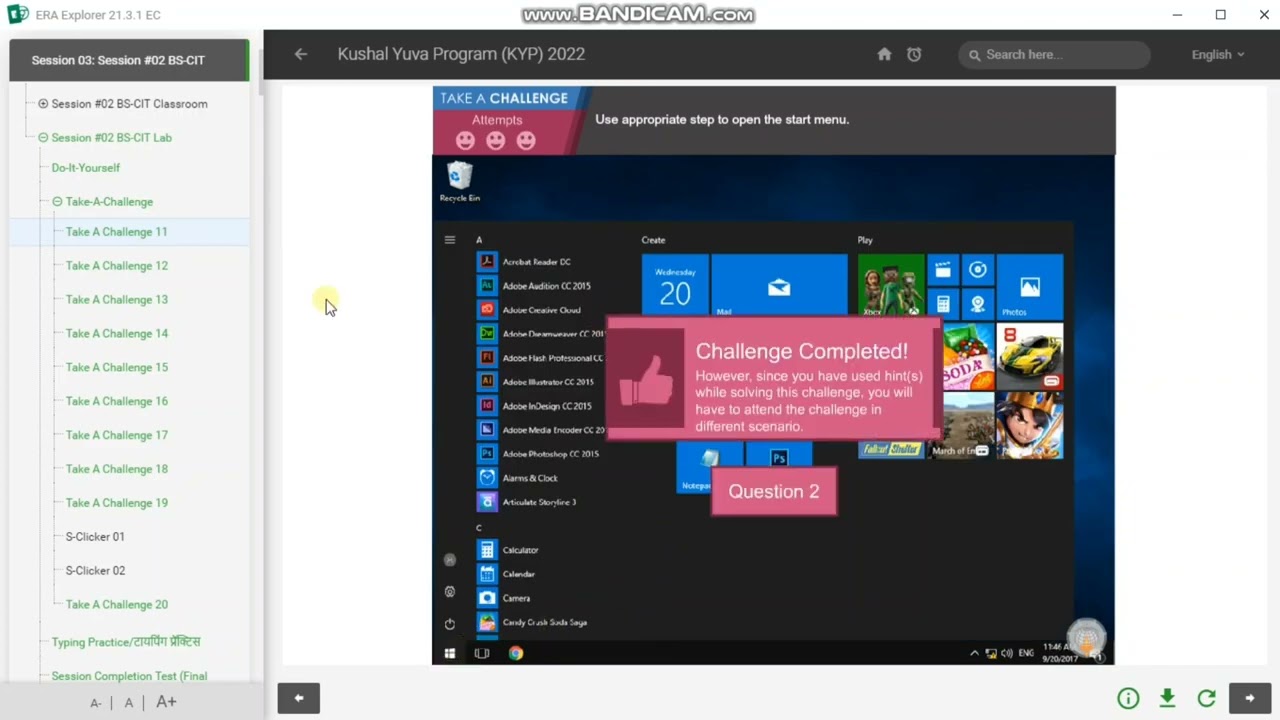Reset font size with middle A button
Viewport: 1280px width, 720px height.
129,703
